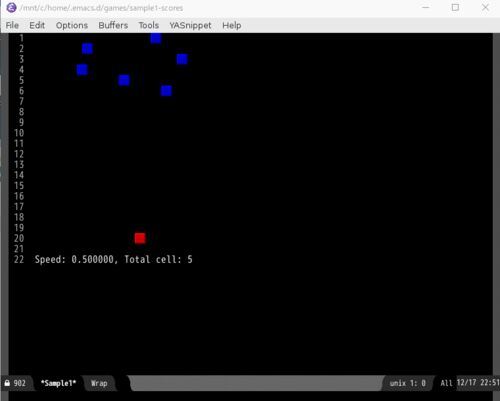Click the 902 buffer size in mode line
The image size is (500, 401).
click(x=20, y=383)
